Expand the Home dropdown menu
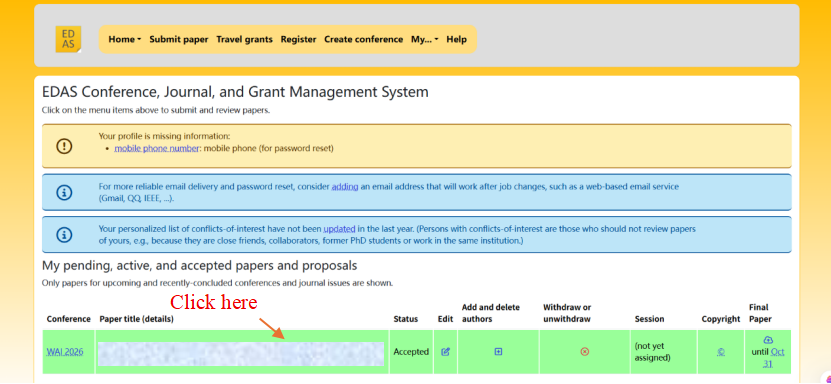 (x=125, y=39)
